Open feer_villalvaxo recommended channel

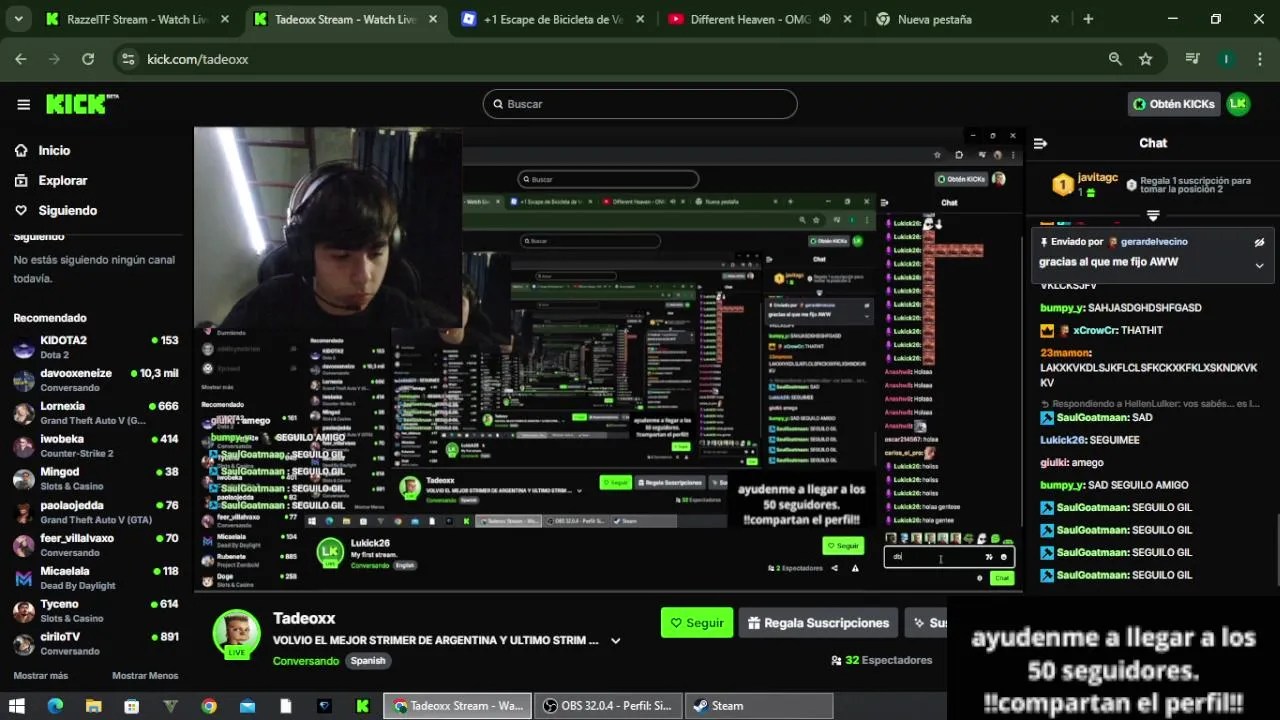tap(96, 545)
